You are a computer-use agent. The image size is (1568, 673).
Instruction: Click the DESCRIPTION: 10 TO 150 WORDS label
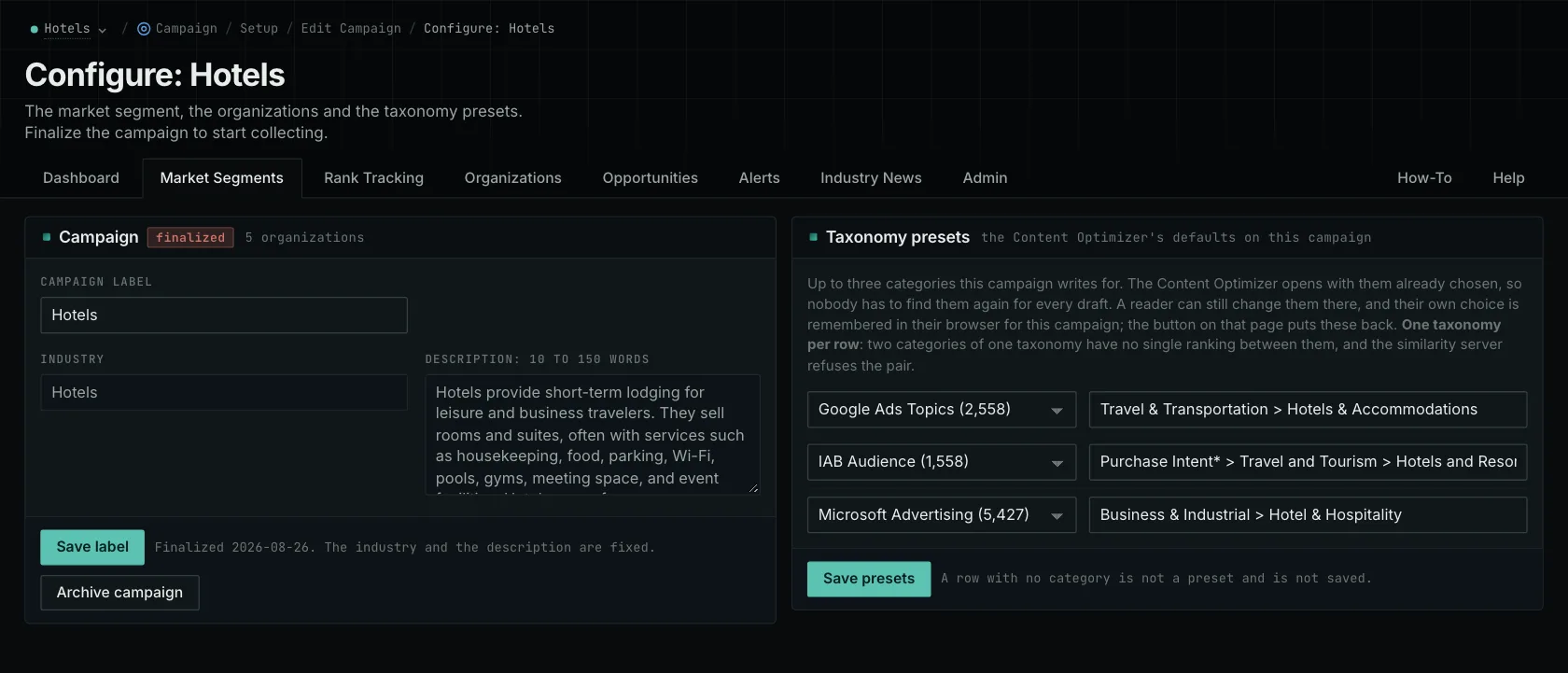point(538,359)
